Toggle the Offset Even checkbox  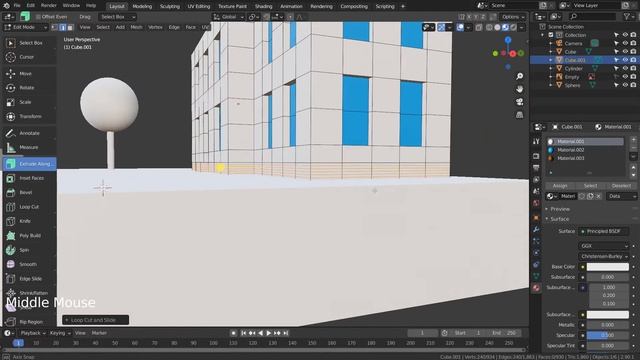pyautogui.click(x=38, y=17)
